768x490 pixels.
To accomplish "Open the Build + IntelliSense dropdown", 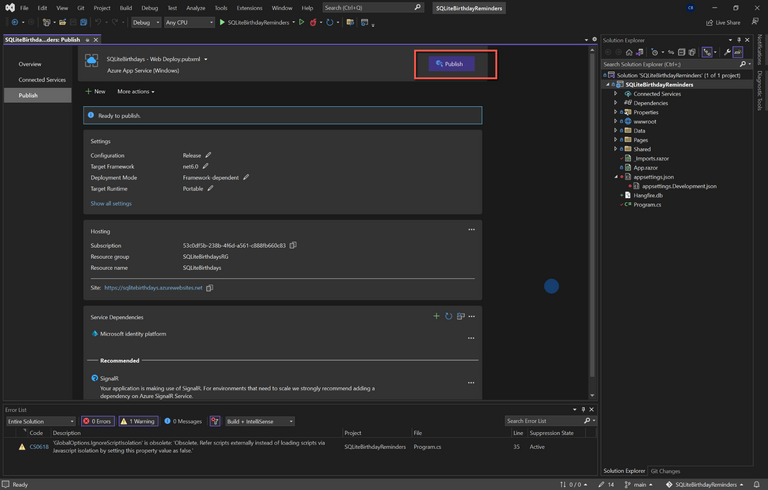I will pyautogui.click(x=260, y=421).
